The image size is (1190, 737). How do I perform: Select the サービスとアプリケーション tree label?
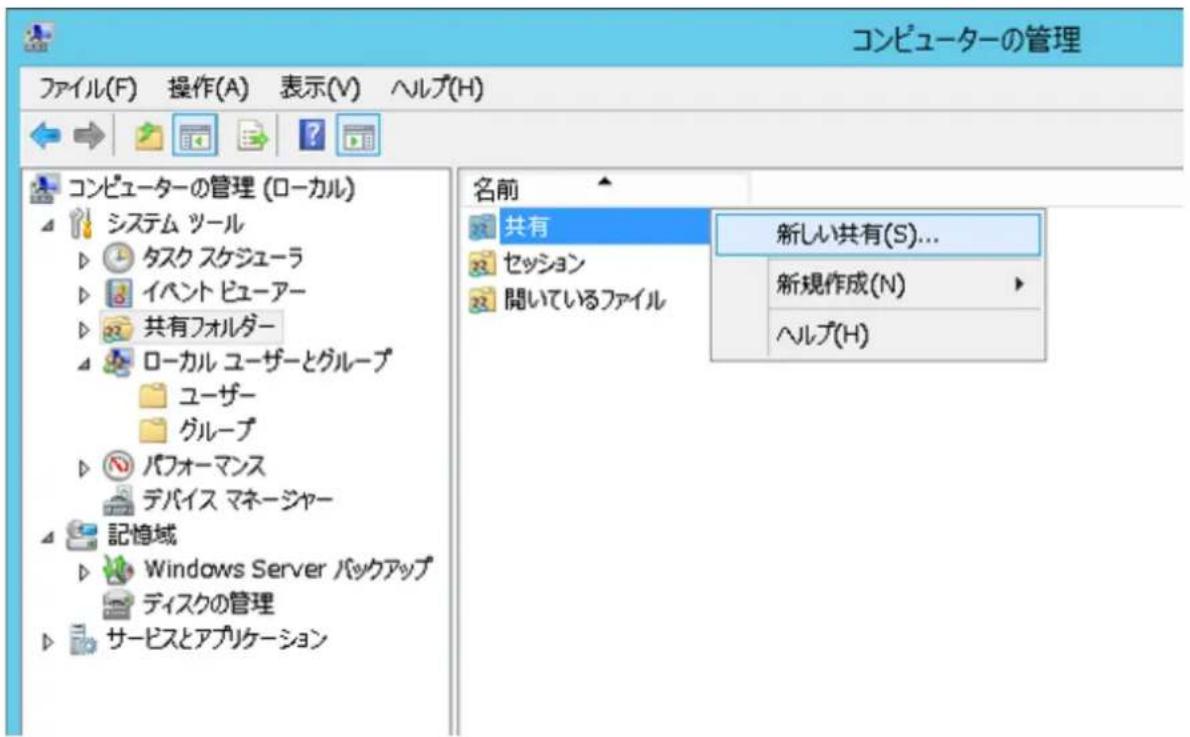coord(217,639)
